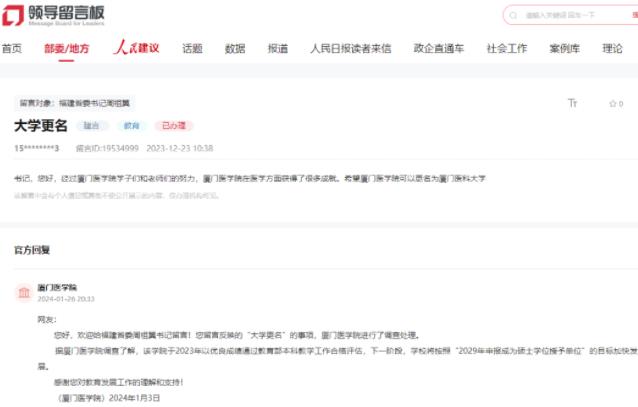Click the message body starting 书记，您好

250,178
